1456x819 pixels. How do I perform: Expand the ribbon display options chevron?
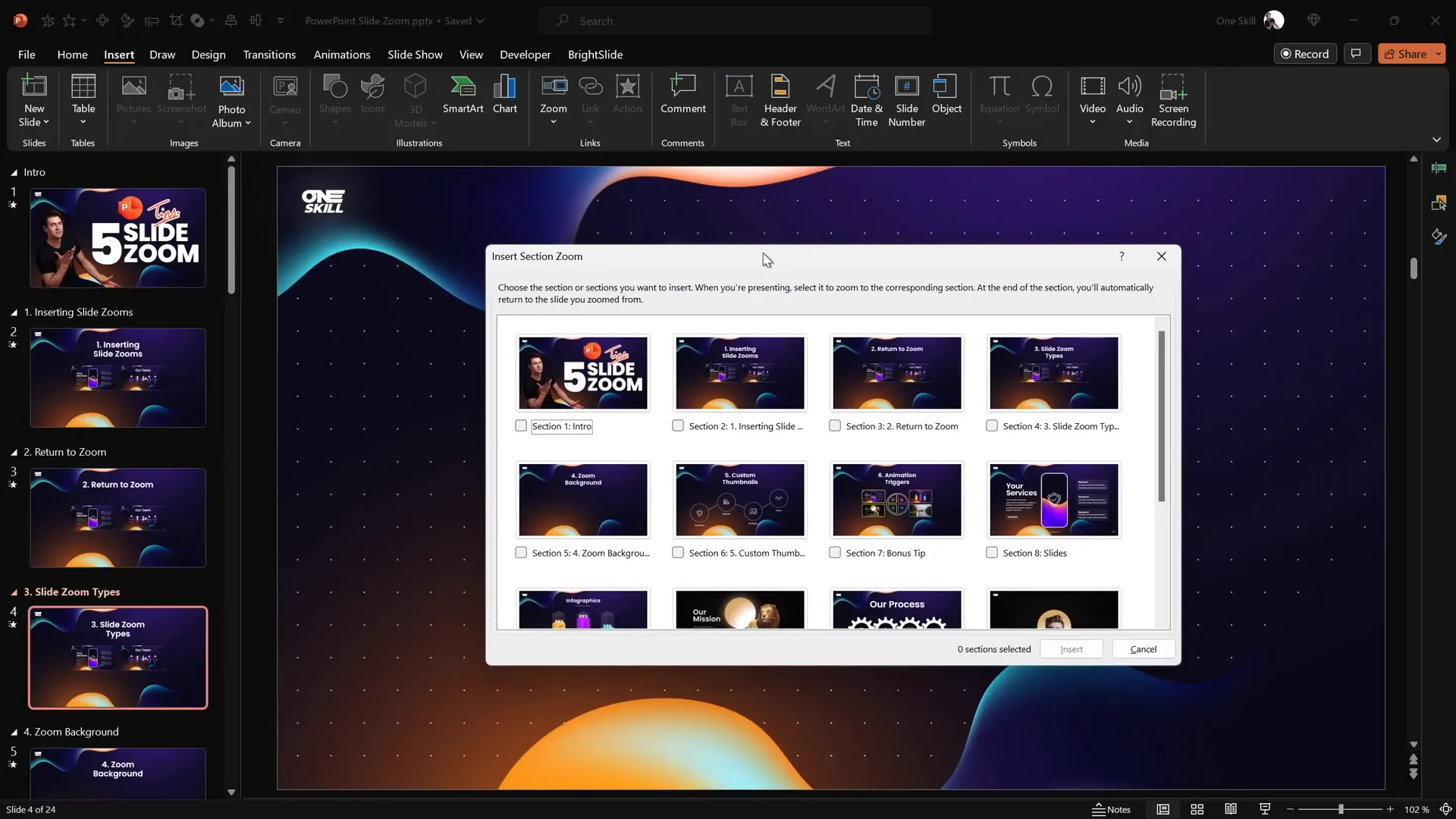tap(1436, 140)
